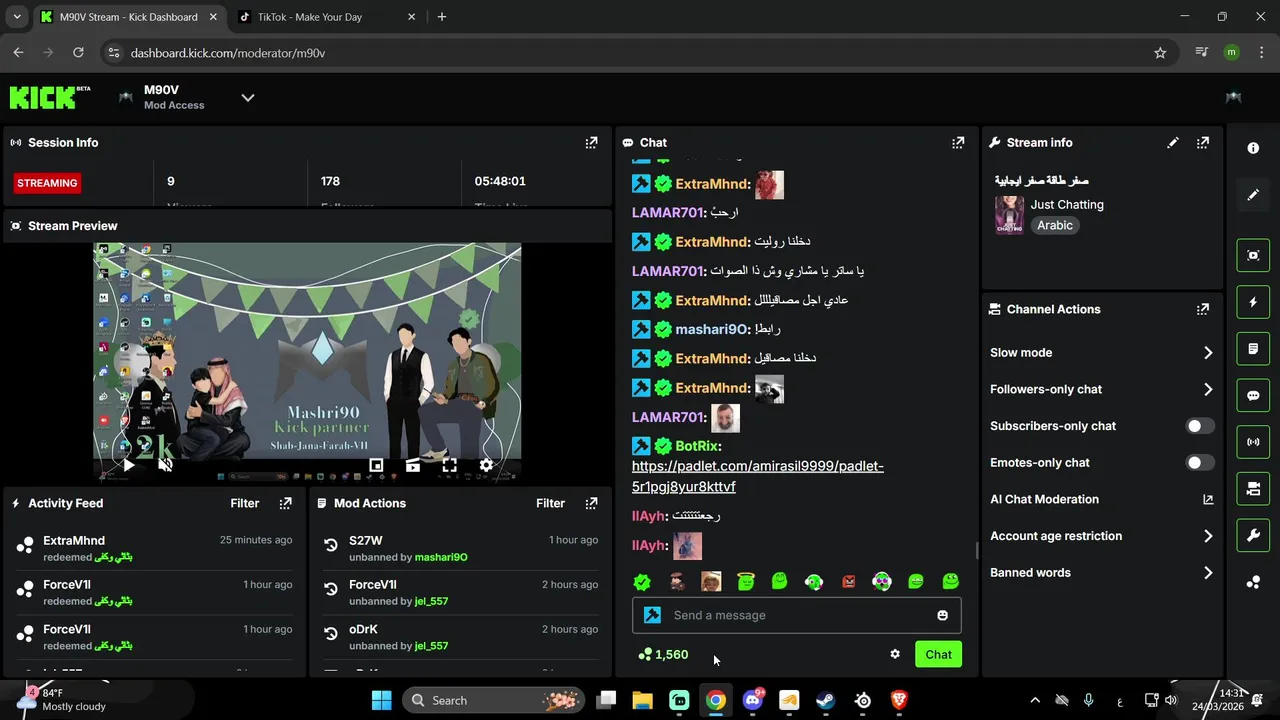Select the broadcast signal sidebar icon
This screenshot has width=1280, height=720.
click(x=1253, y=442)
